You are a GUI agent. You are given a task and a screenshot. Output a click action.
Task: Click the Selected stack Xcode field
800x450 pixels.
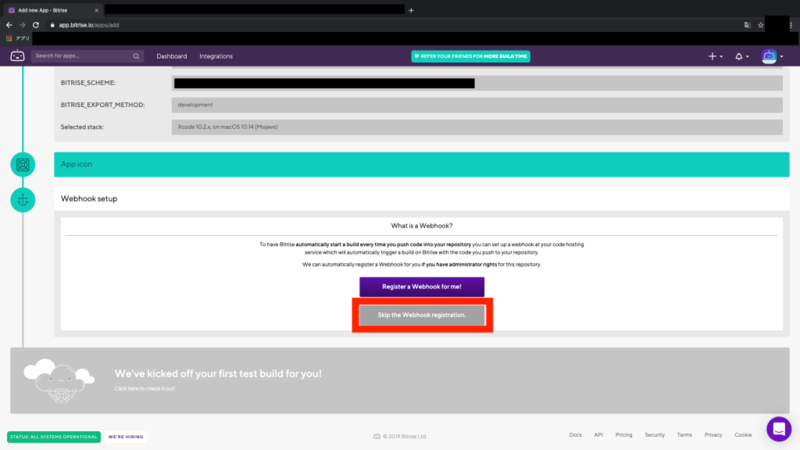click(477, 127)
